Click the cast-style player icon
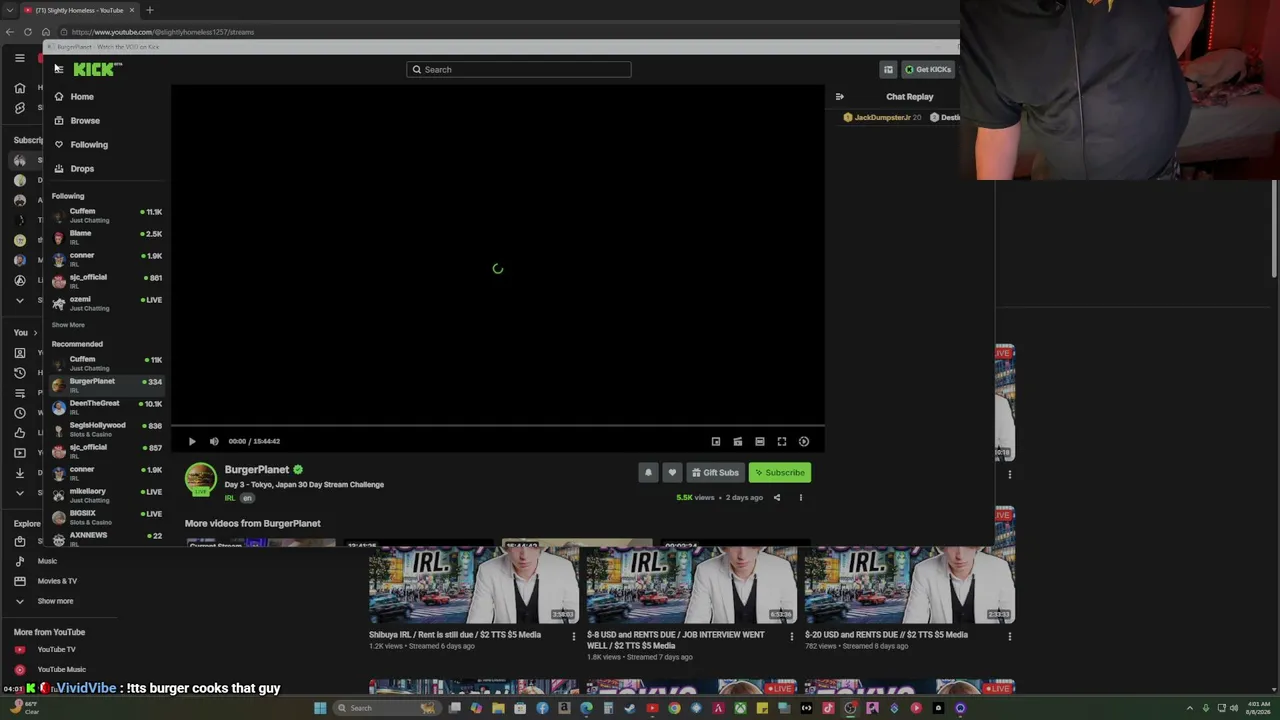The height and width of the screenshot is (720, 1280). (x=738, y=441)
